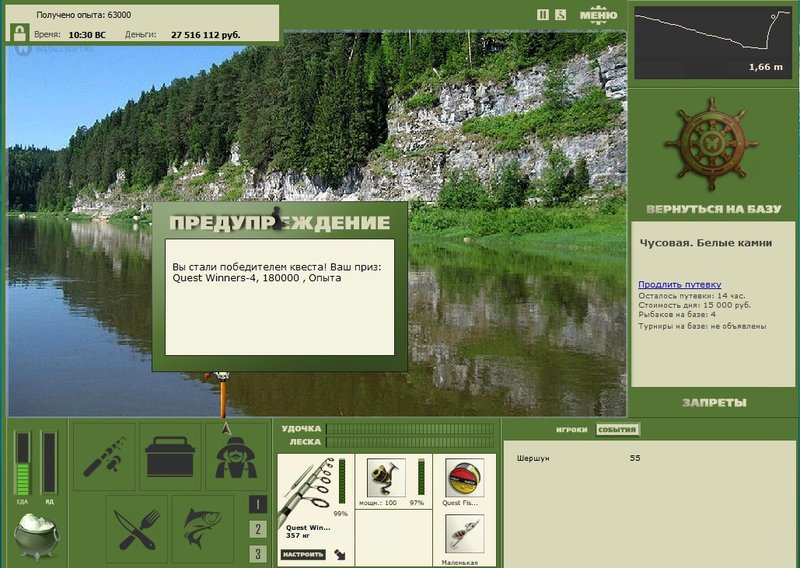Click ВЕРНУТЬСЯ НА БАЗУ
Image resolution: width=800 pixels, height=568 pixels.
tap(713, 209)
